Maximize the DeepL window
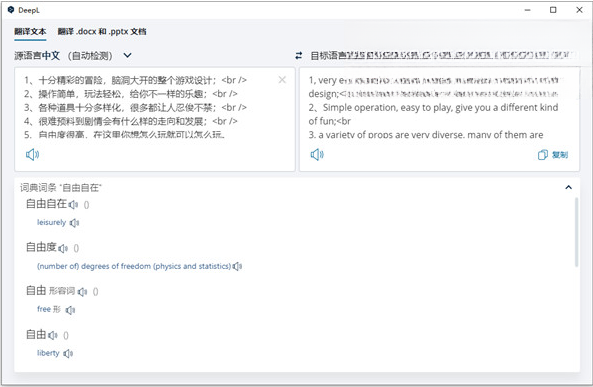 [553, 10]
